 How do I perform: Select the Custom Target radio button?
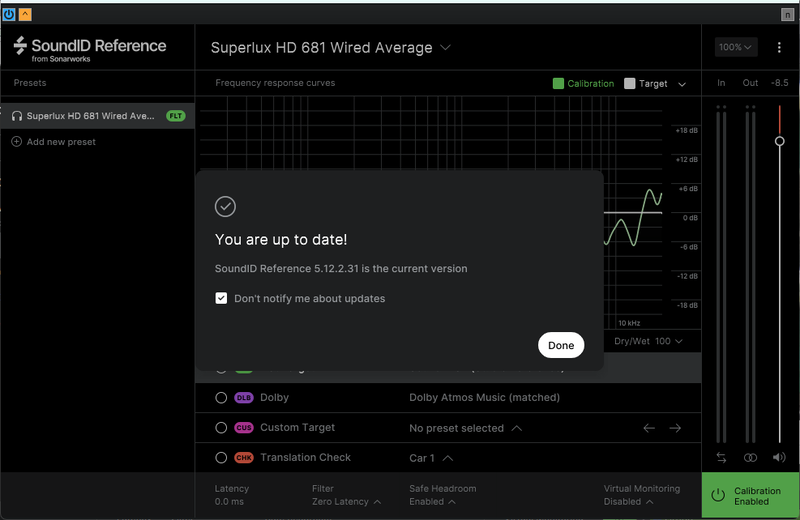[221, 428]
